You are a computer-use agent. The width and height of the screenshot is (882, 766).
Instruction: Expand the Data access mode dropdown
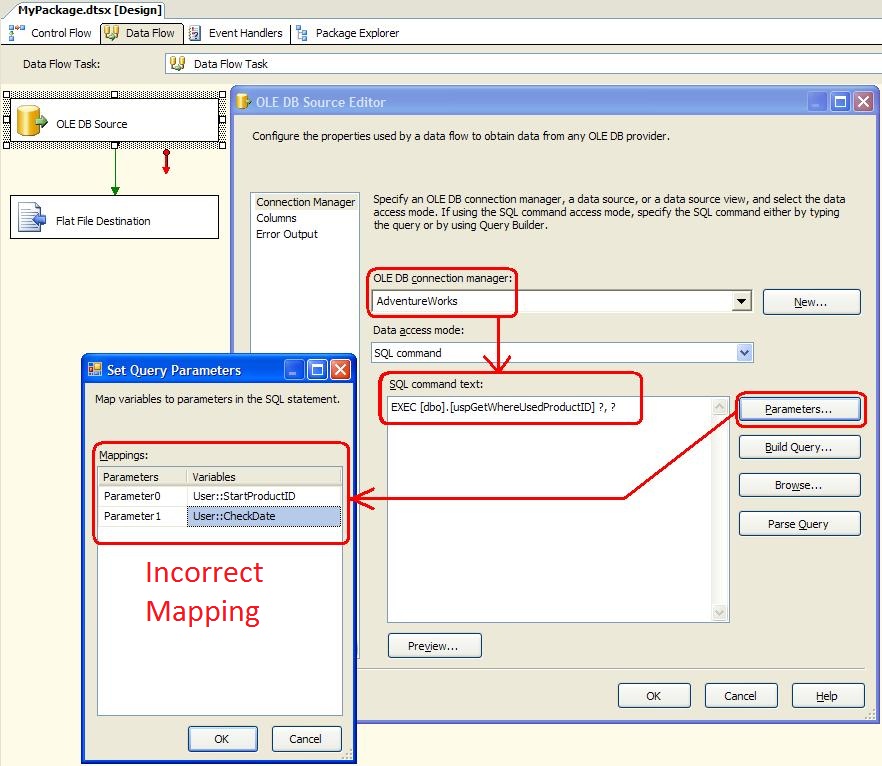(x=743, y=353)
